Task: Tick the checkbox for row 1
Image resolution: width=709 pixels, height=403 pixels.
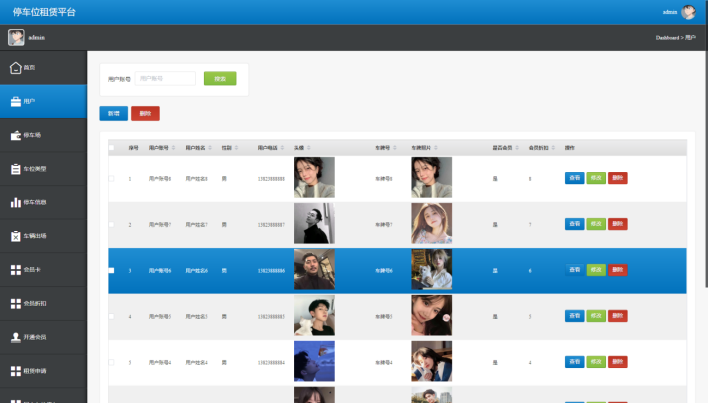Action: (x=111, y=179)
